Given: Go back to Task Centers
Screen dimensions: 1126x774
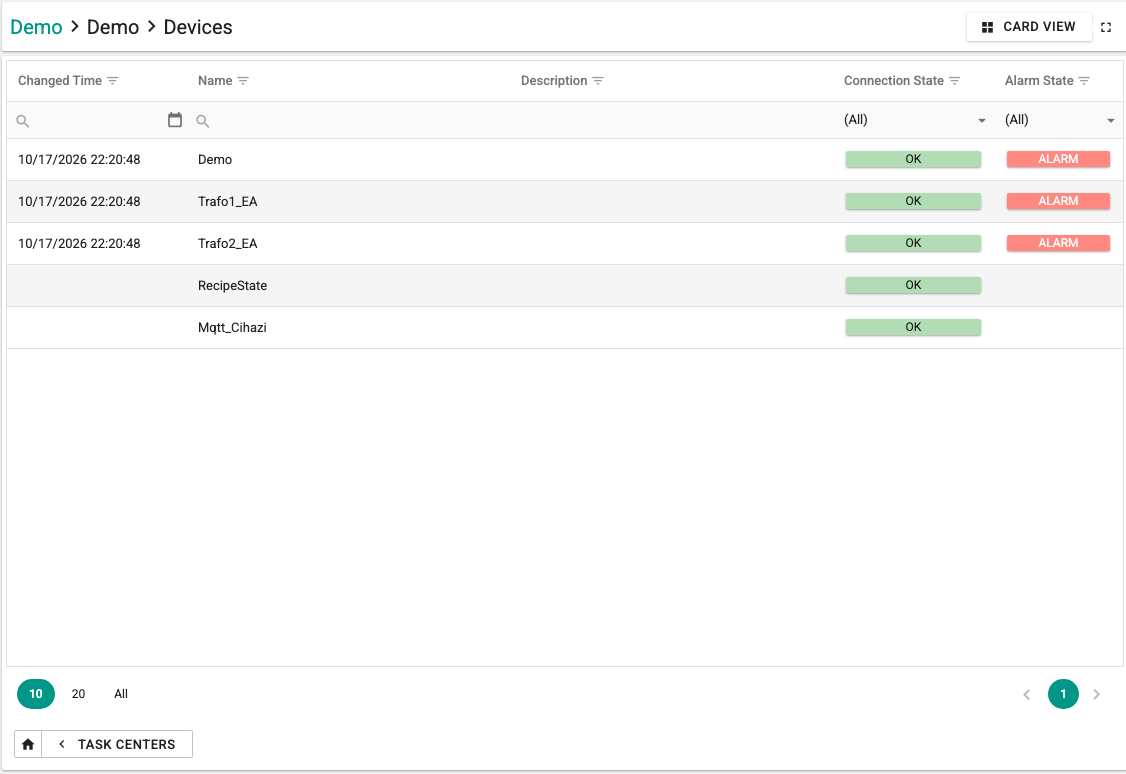Looking at the screenshot, I should (x=117, y=744).
